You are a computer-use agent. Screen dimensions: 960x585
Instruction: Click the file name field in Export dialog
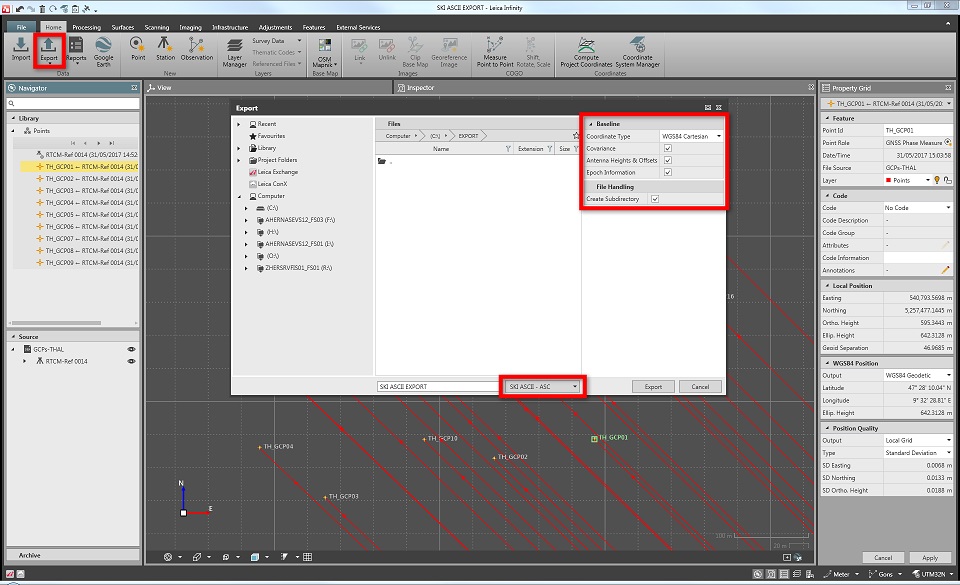[x=437, y=386]
